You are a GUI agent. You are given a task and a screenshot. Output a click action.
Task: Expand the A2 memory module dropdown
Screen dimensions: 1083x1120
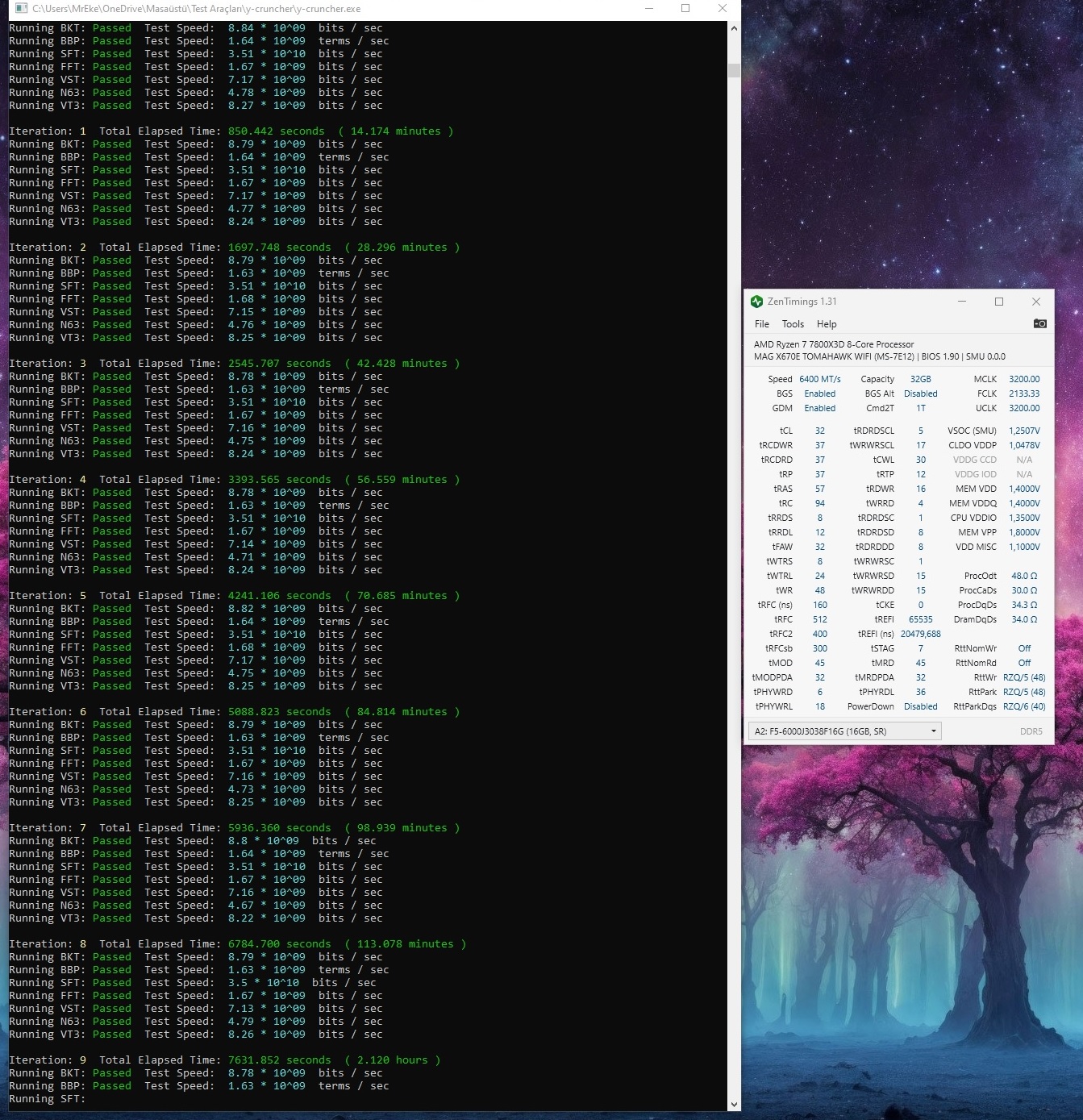[845, 731]
